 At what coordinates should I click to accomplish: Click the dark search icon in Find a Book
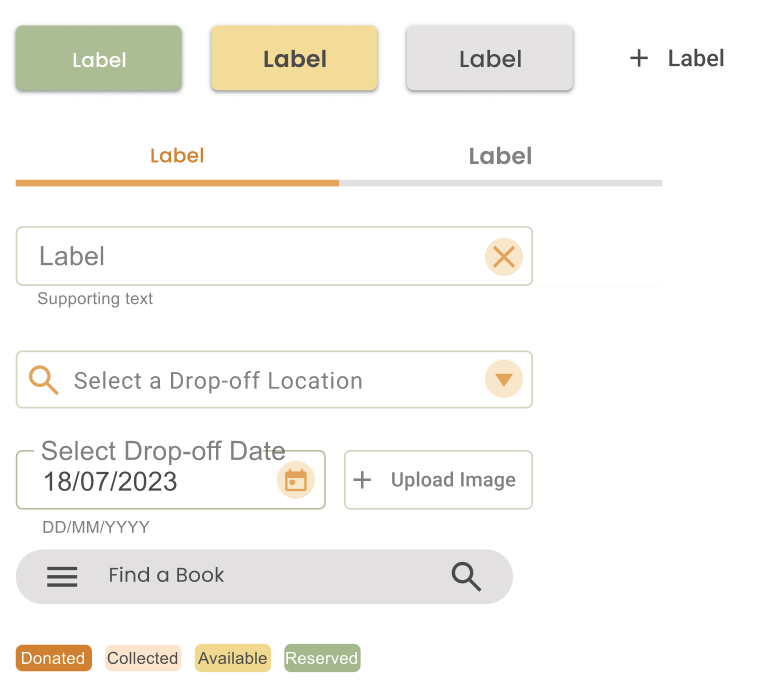(x=466, y=577)
